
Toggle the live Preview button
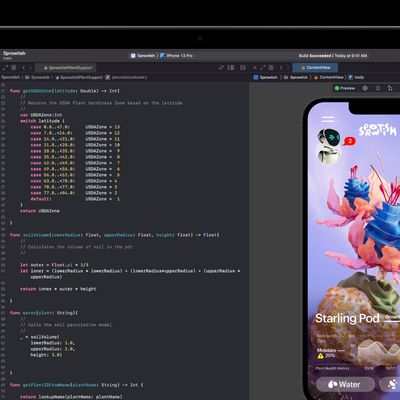(x=345, y=88)
